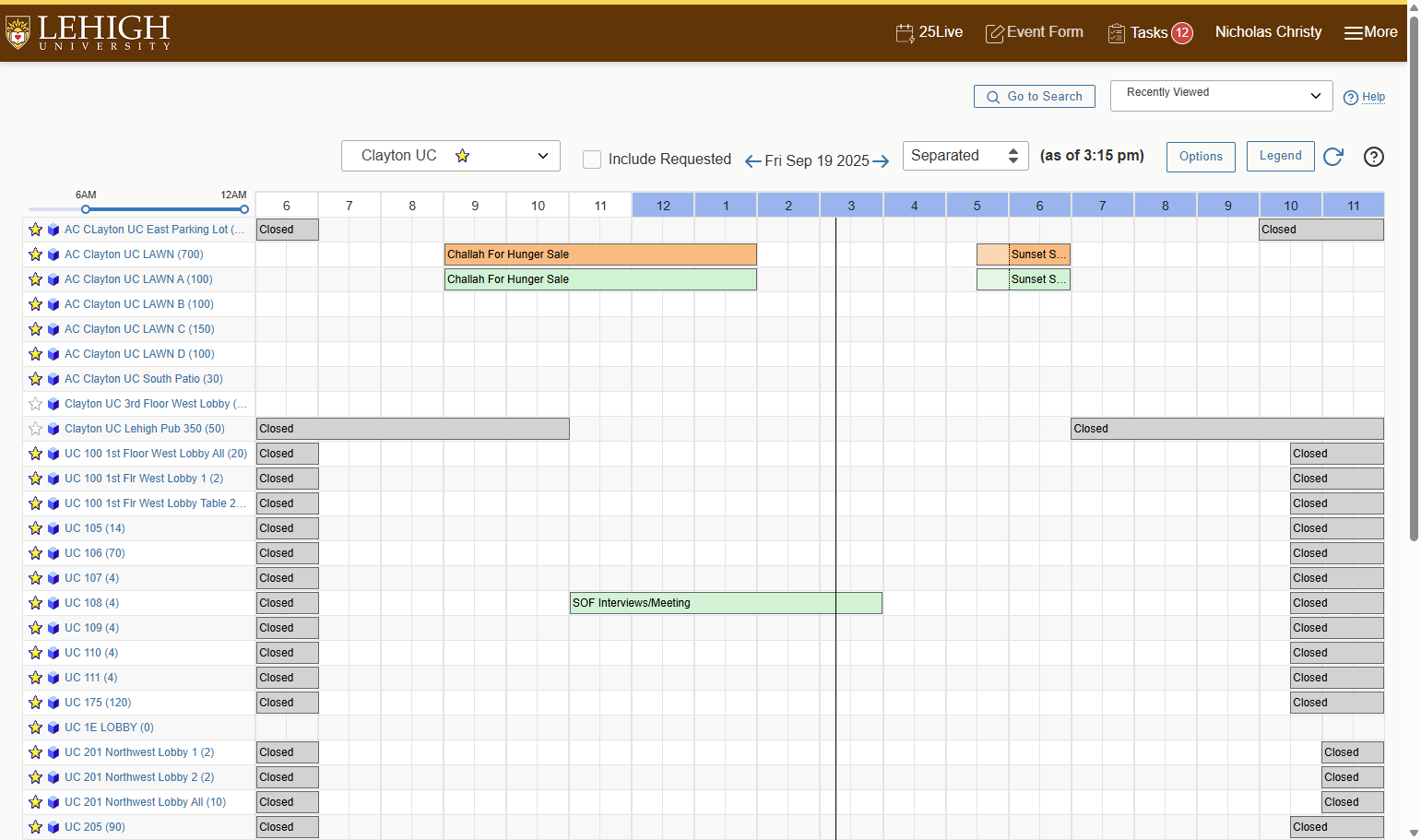Show the Legend
Image resolution: width=1421 pixels, height=840 pixels.
click(x=1281, y=156)
